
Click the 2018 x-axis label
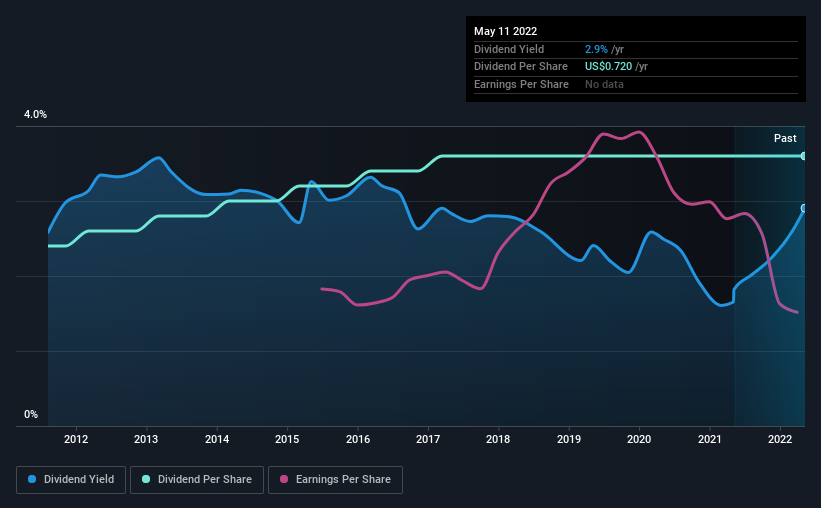point(498,439)
